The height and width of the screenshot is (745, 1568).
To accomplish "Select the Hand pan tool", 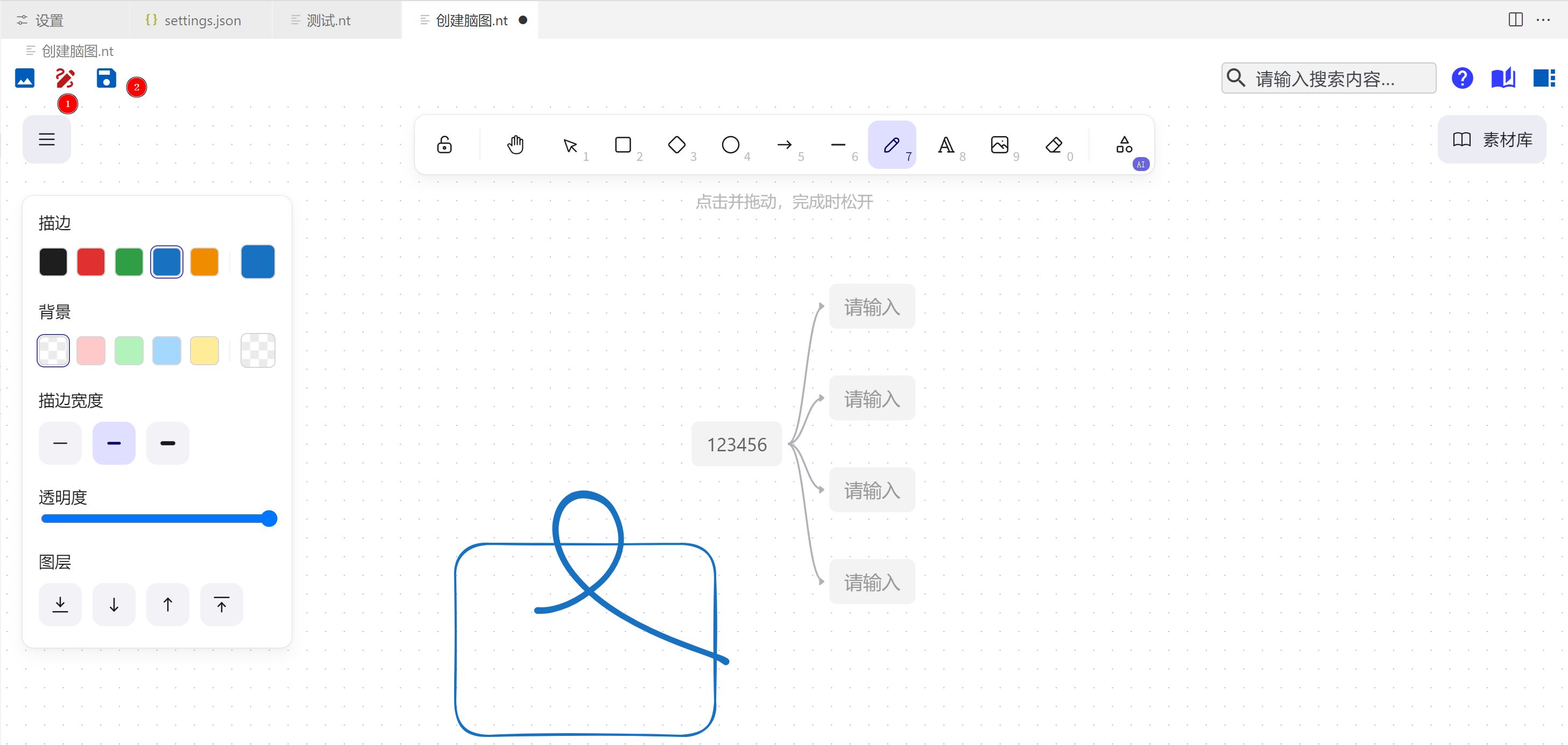I will (x=515, y=145).
